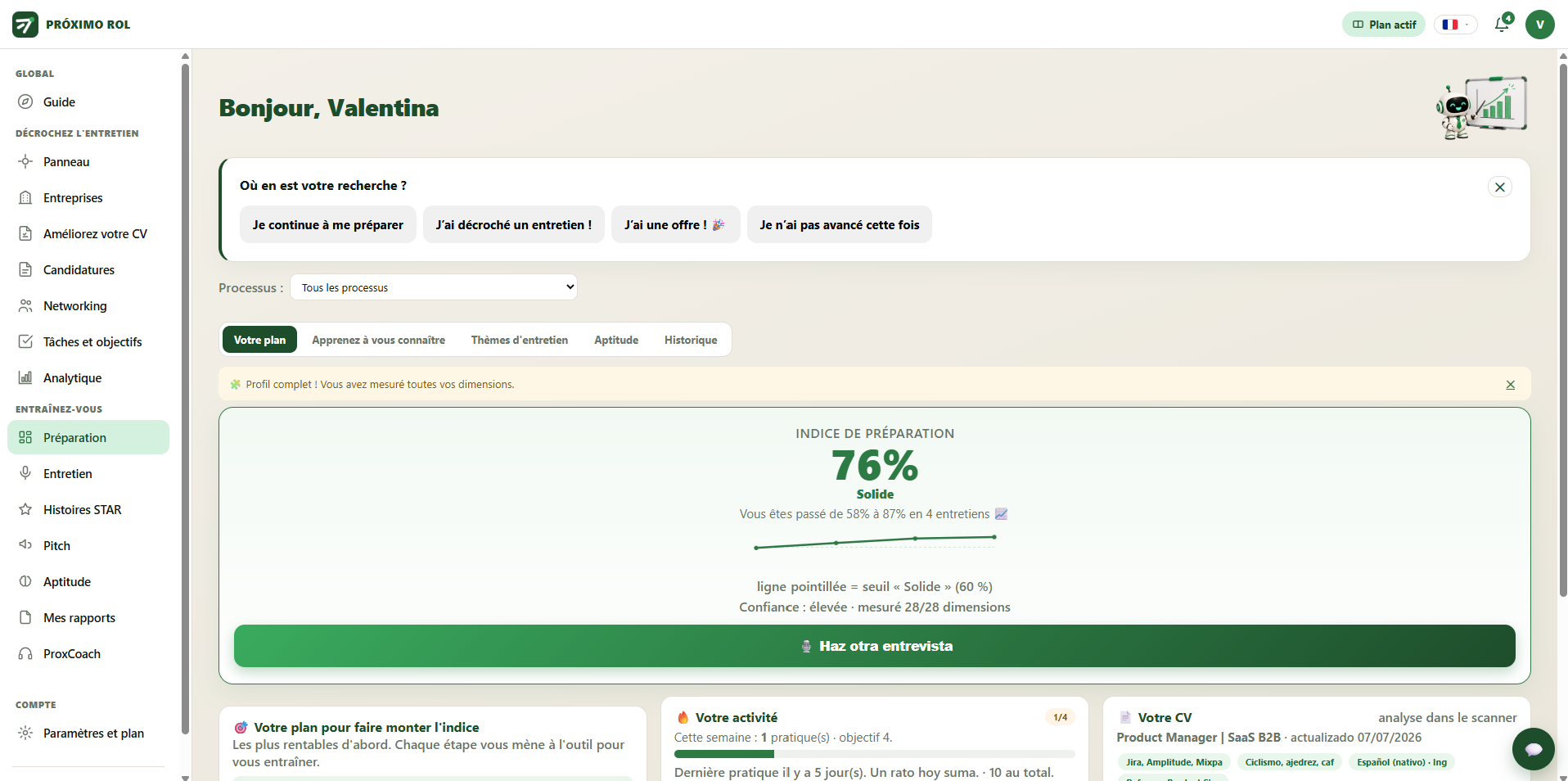
Task: Click the weekly activity progress bar
Action: point(874,754)
